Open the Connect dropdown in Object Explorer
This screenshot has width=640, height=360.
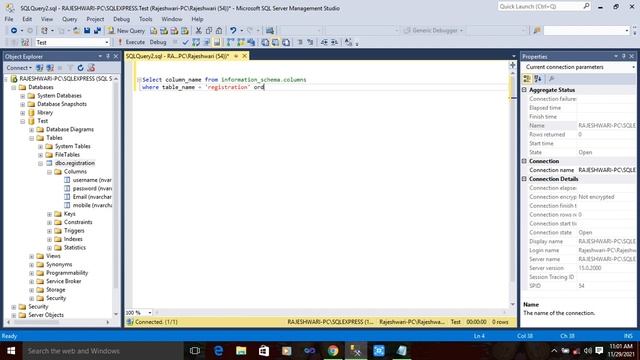[19, 68]
